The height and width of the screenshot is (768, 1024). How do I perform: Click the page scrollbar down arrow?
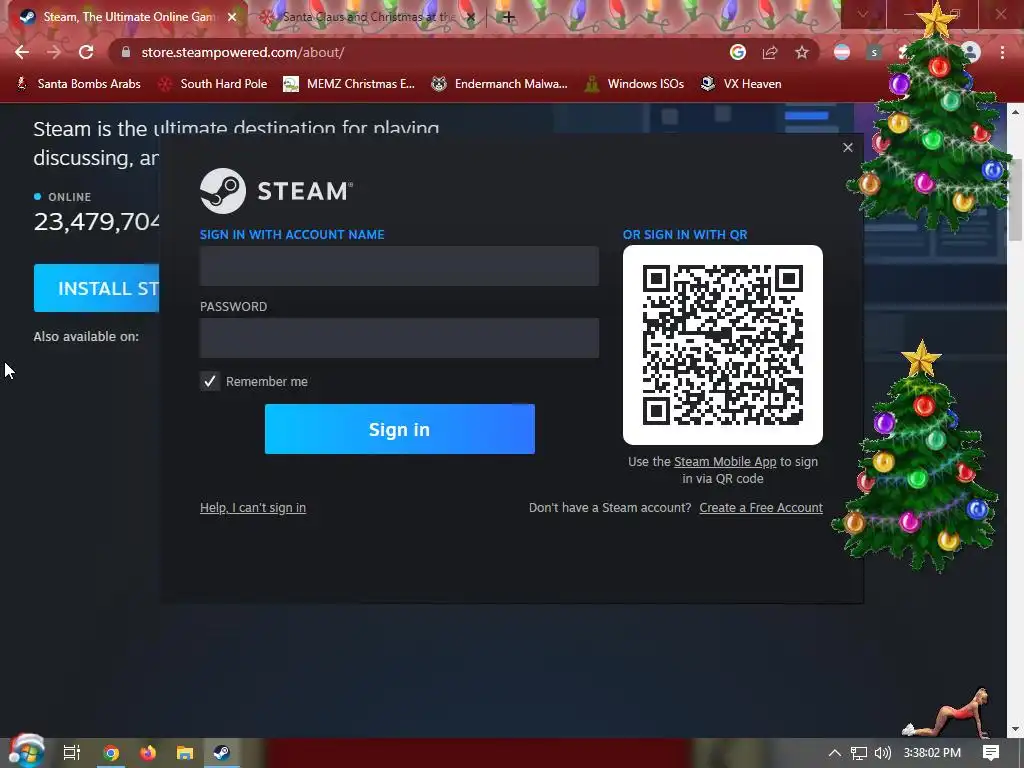(x=1016, y=729)
